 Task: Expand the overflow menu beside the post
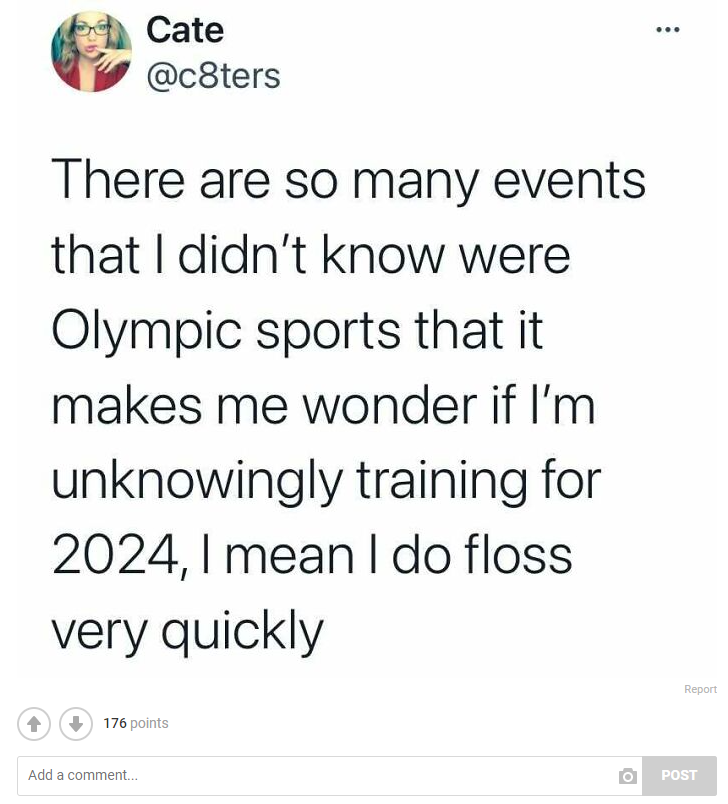pos(667,29)
